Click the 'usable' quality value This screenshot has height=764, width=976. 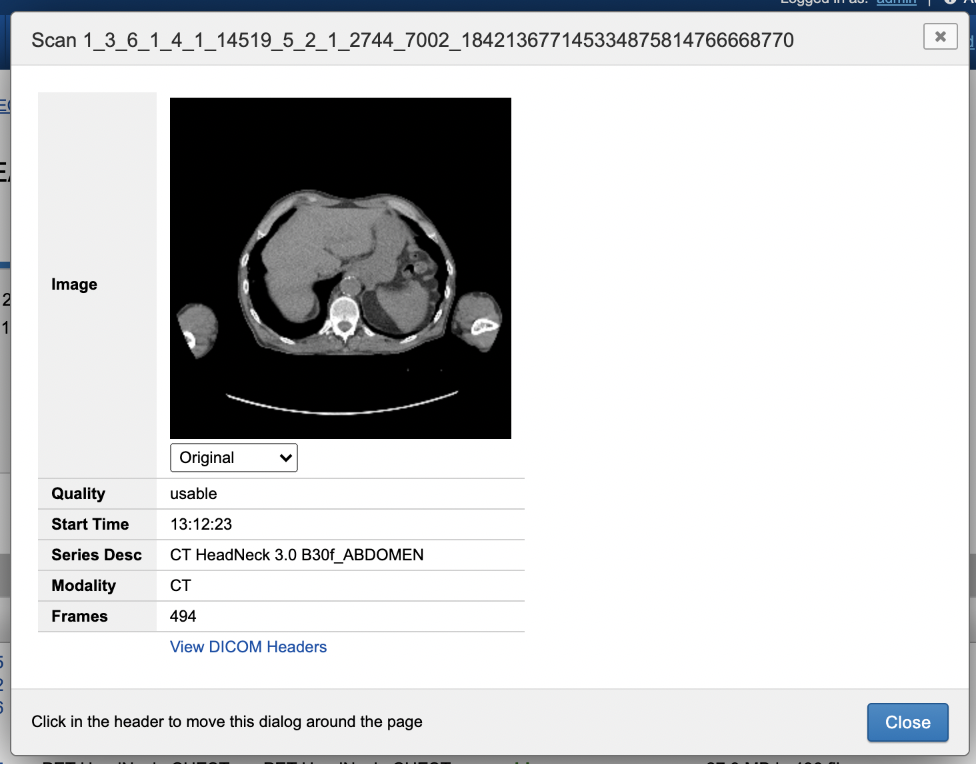193,494
